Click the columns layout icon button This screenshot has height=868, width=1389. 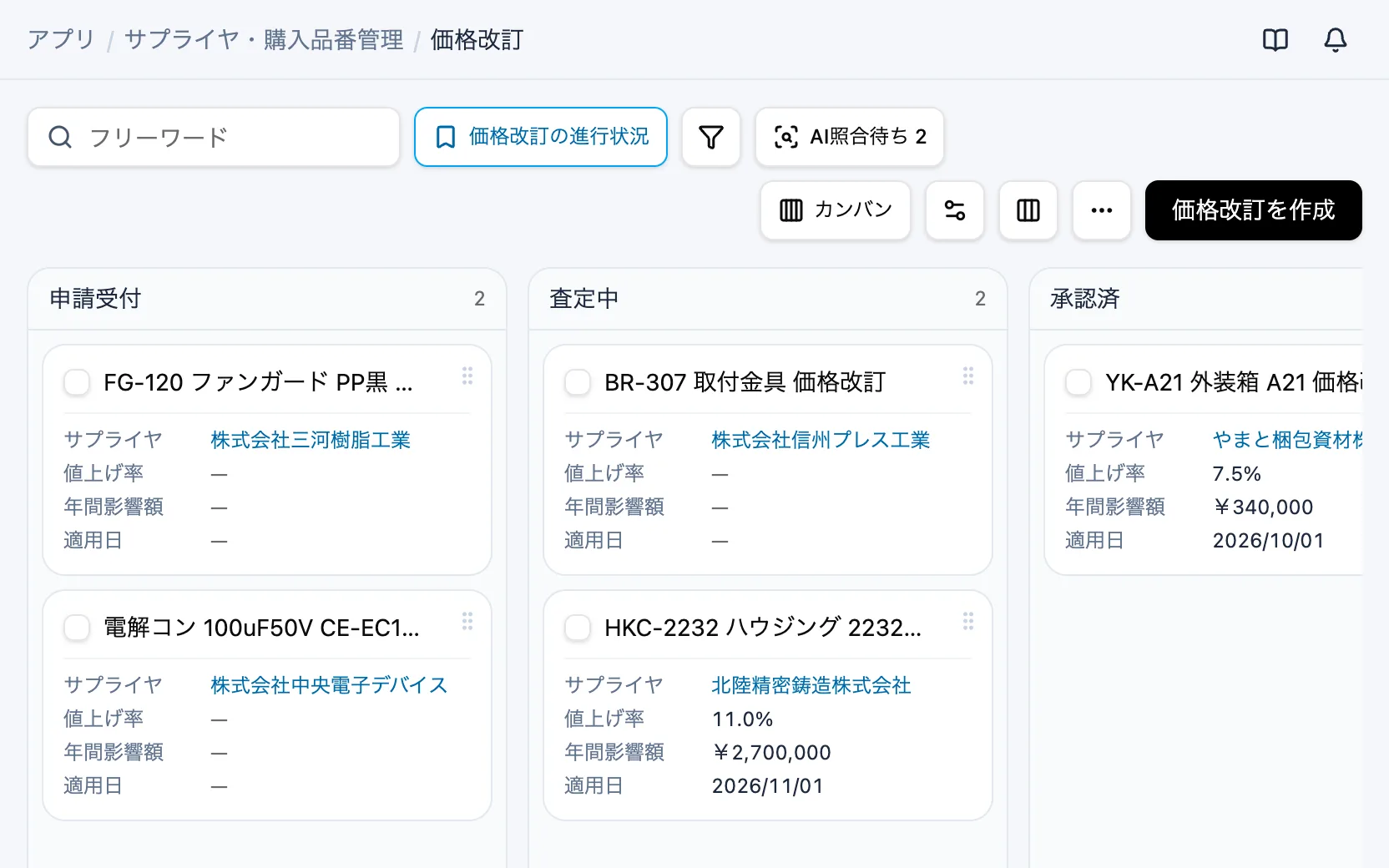(1028, 210)
